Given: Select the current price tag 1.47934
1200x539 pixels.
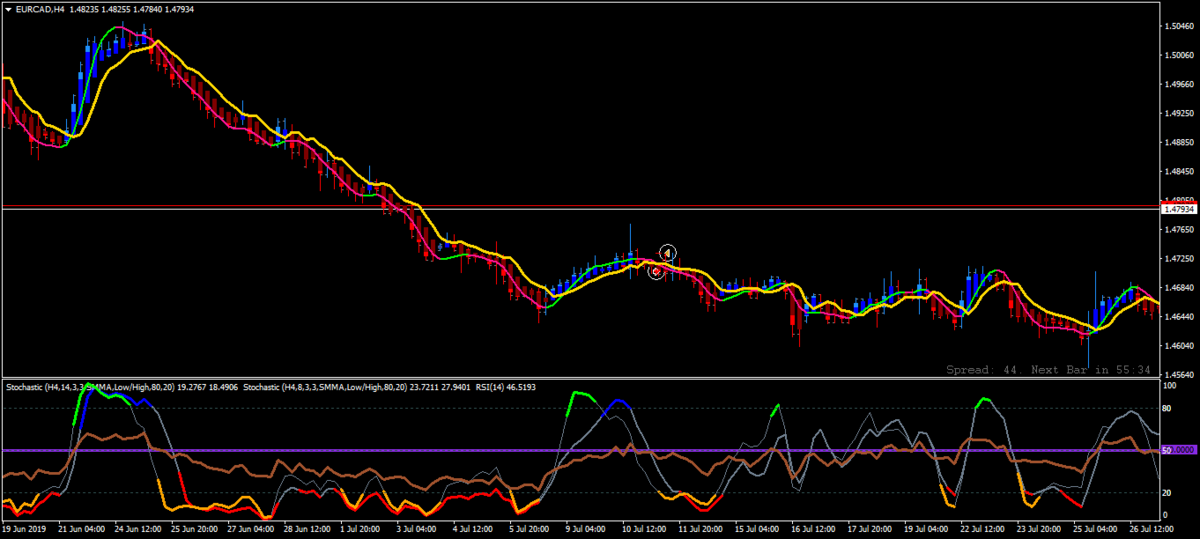Looking at the screenshot, I should (1180, 209).
